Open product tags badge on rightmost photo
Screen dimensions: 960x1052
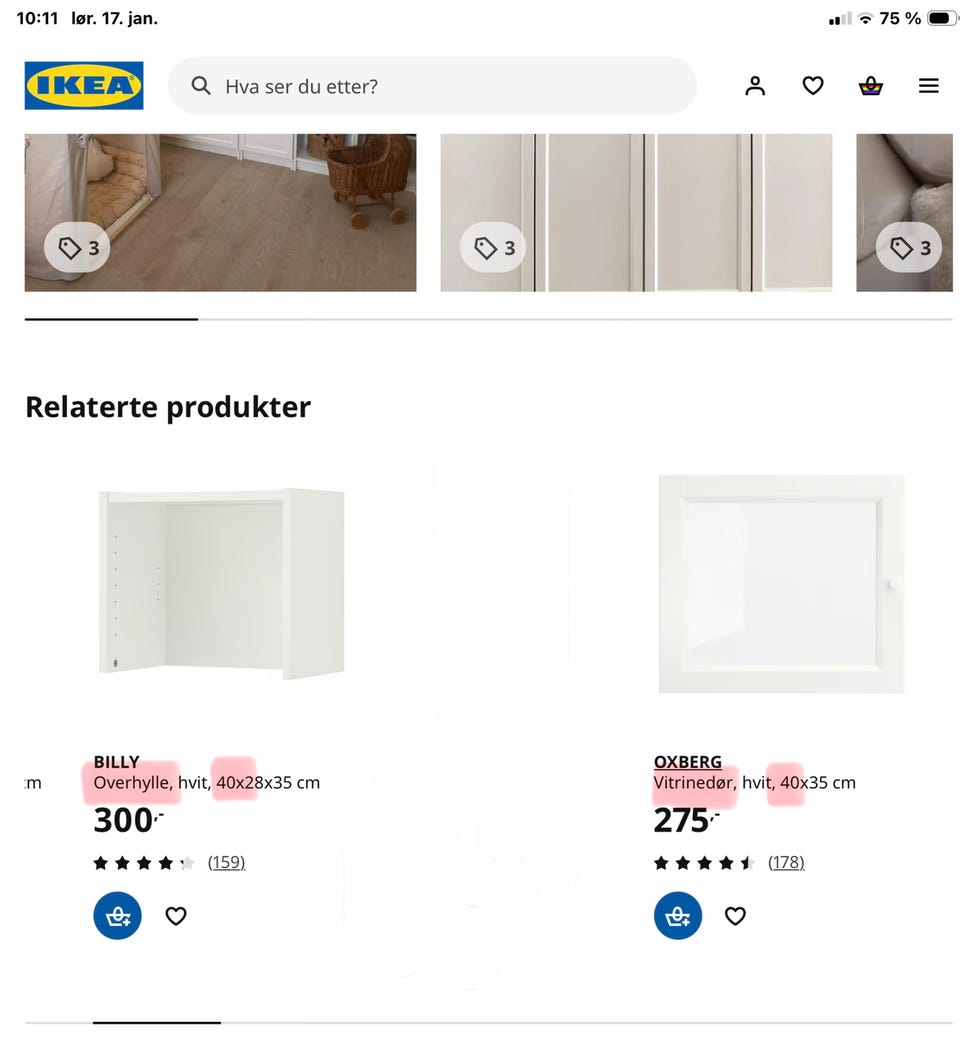(907, 248)
